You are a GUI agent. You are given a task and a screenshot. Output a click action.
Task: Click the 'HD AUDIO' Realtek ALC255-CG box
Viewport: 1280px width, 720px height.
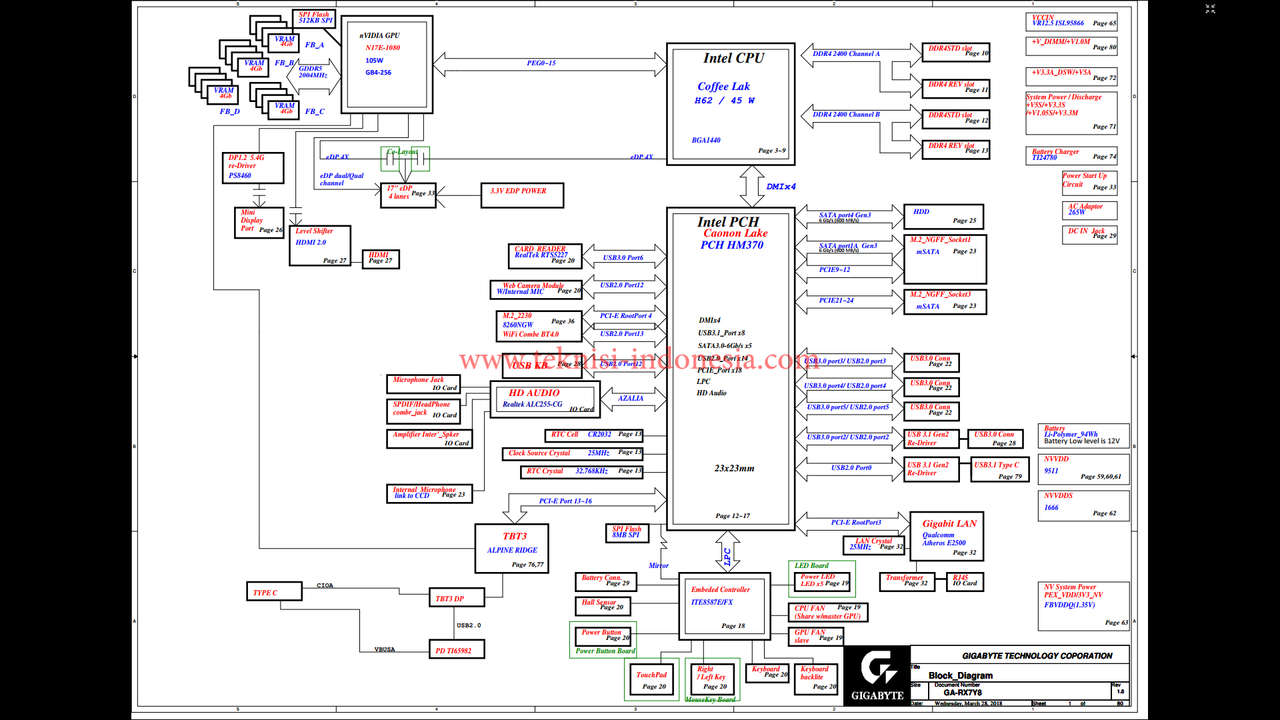(x=544, y=400)
